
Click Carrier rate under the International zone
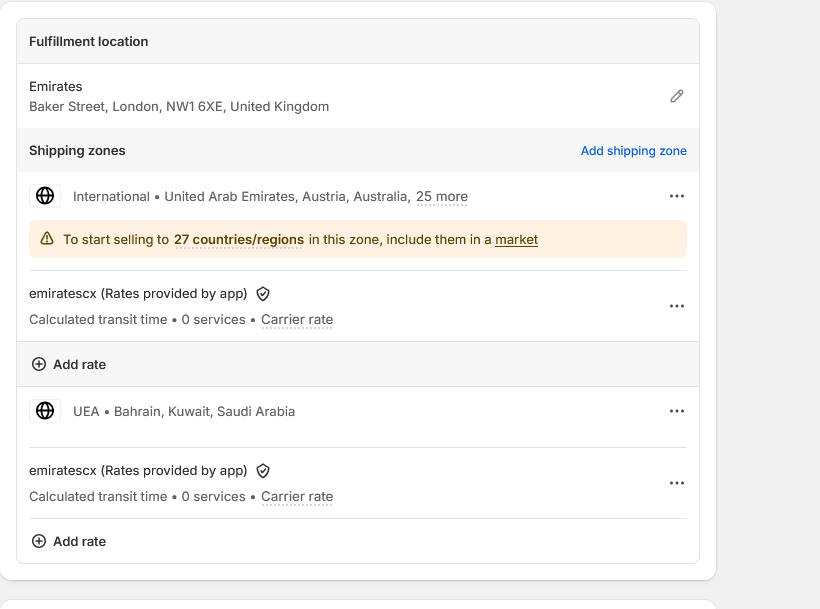tap(297, 319)
